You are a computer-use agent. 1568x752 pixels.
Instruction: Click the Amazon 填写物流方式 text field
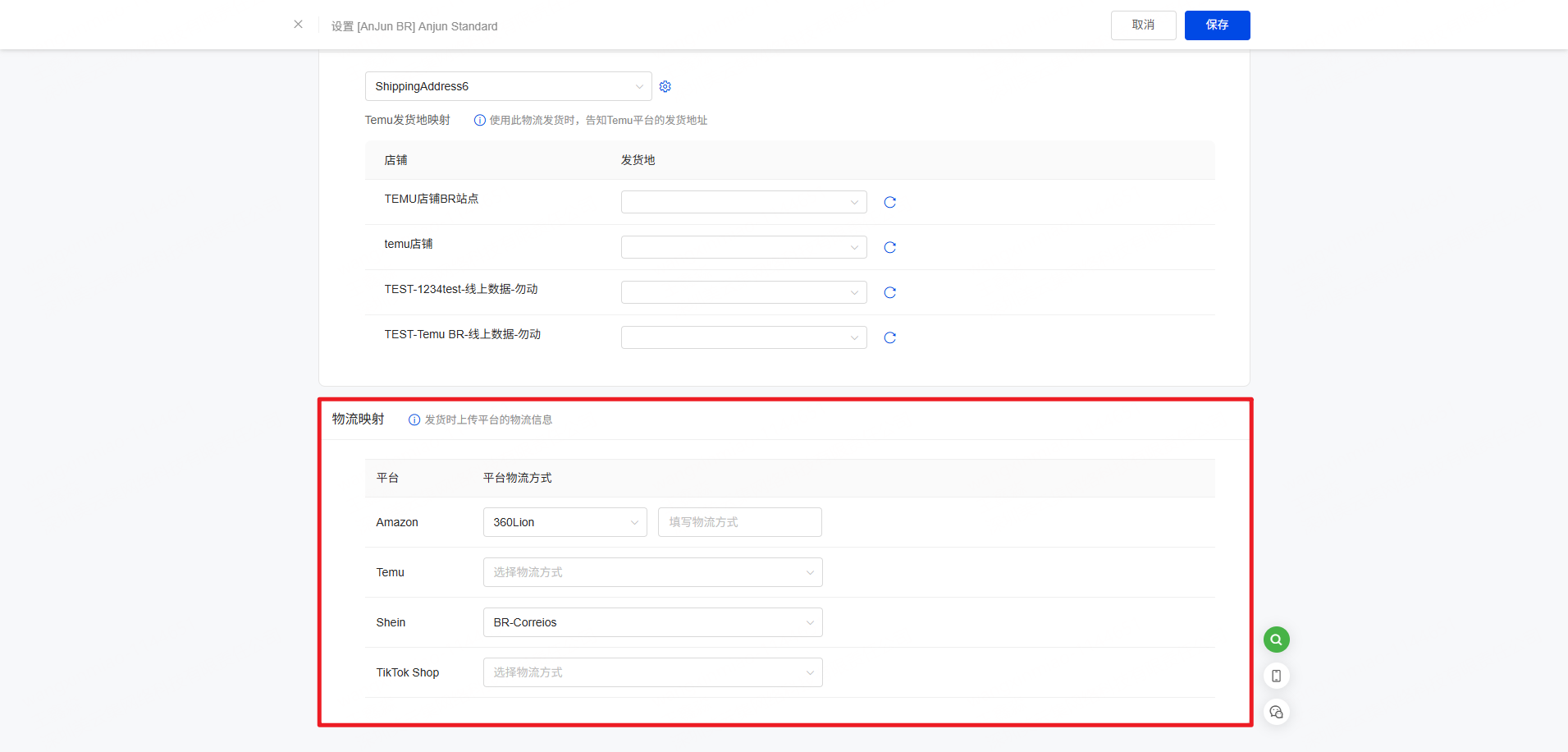(739, 522)
